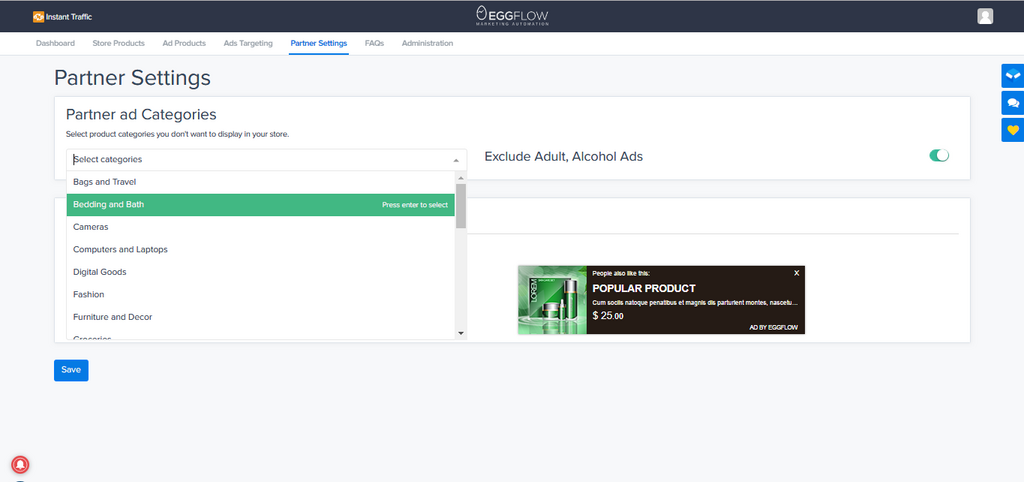Click the $ 25.00 price text
The width and height of the screenshot is (1024, 482).
pos(608,315)
